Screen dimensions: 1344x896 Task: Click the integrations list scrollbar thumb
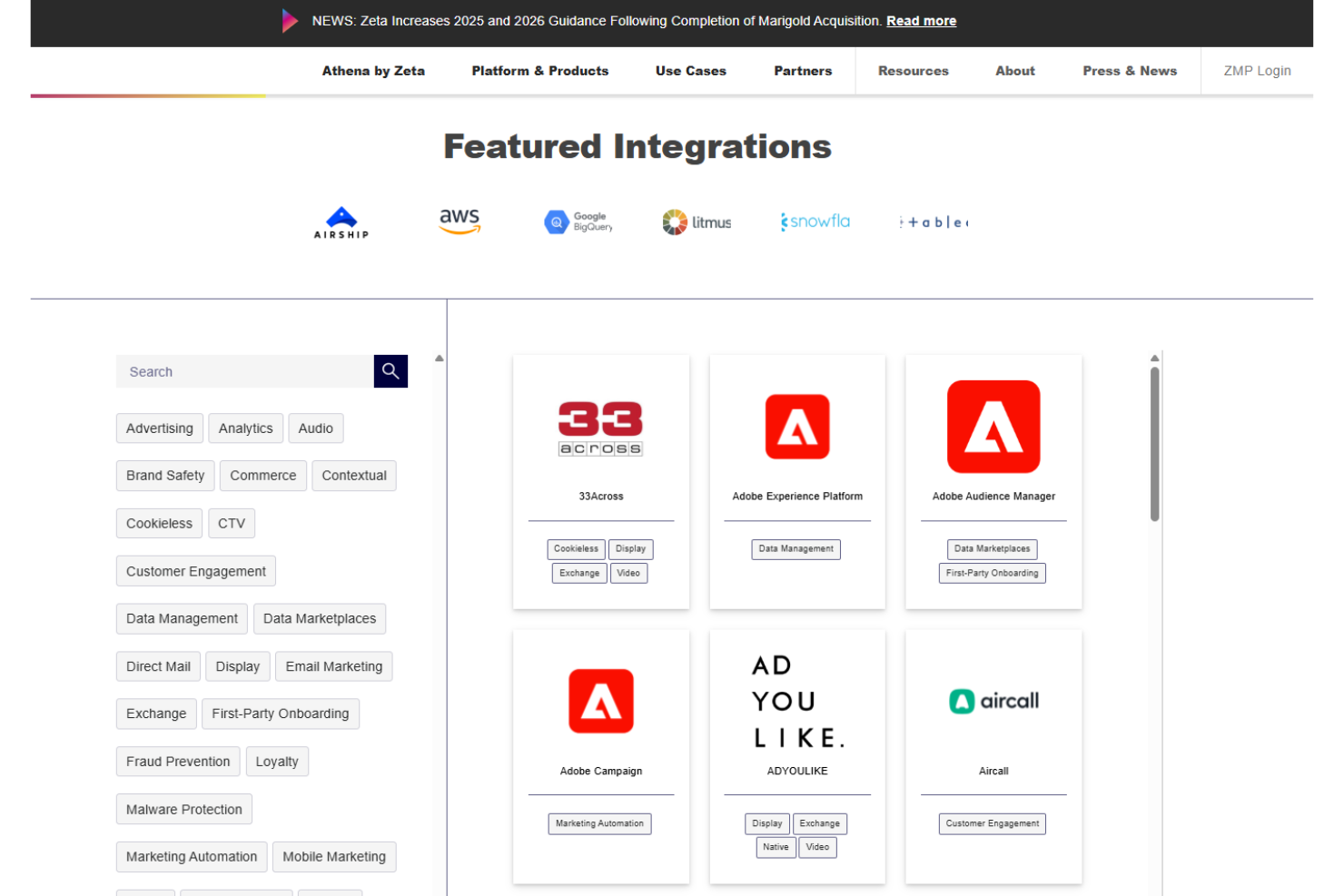[1155, 444]
